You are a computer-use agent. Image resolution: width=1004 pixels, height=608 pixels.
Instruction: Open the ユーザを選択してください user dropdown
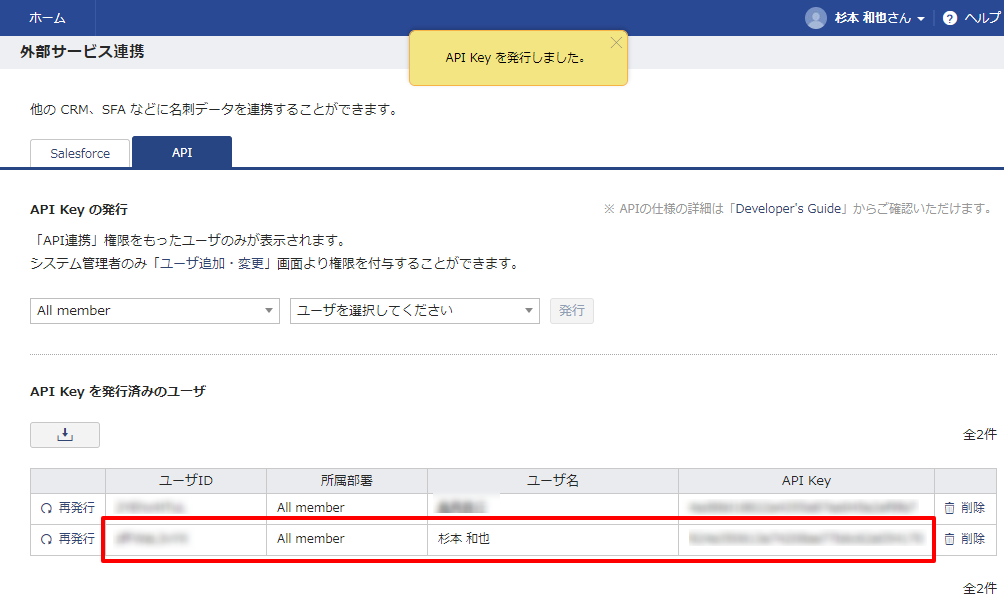(414, 311)
